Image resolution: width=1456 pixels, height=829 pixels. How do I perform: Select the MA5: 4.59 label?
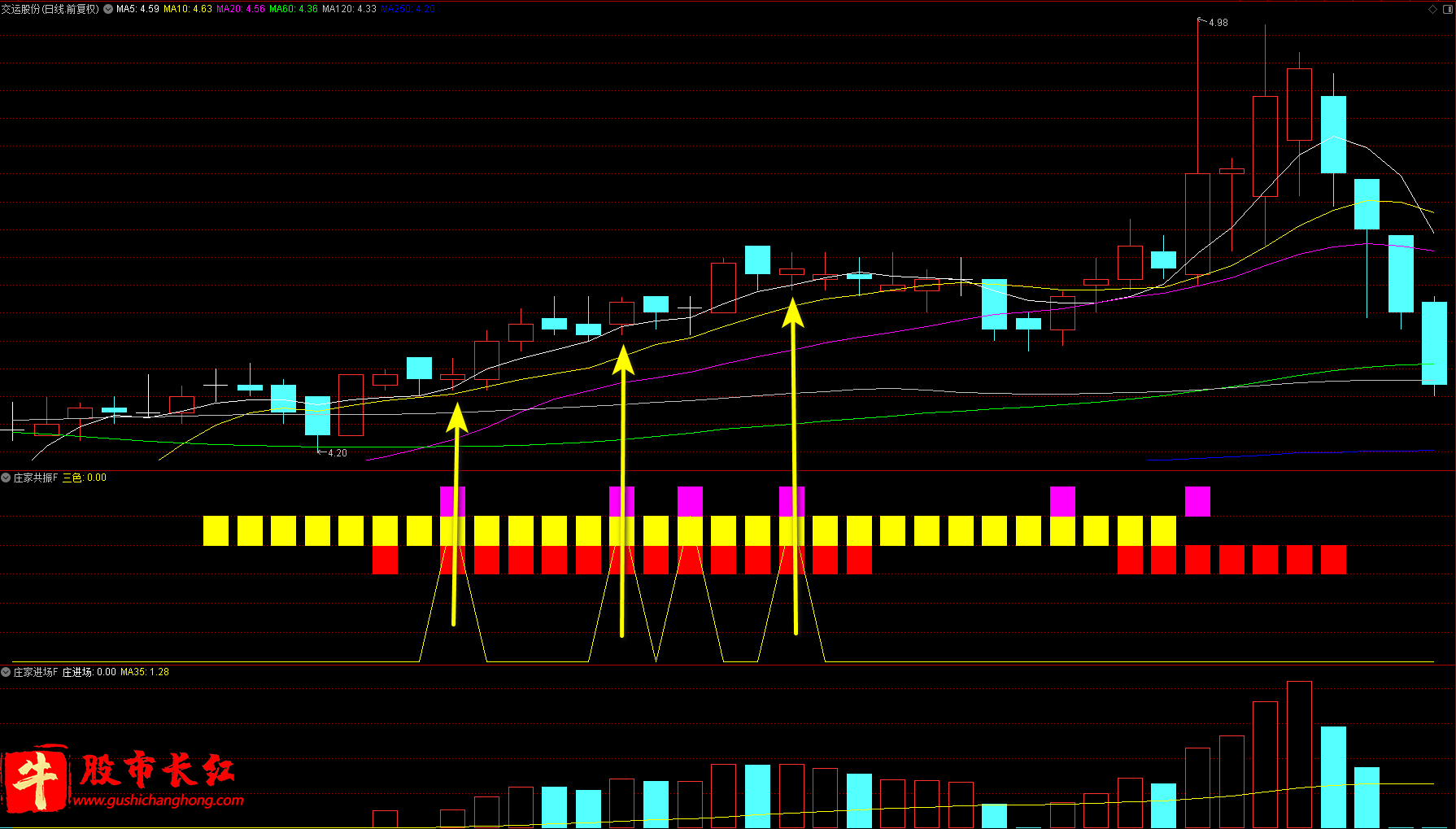tap(137, 9)
